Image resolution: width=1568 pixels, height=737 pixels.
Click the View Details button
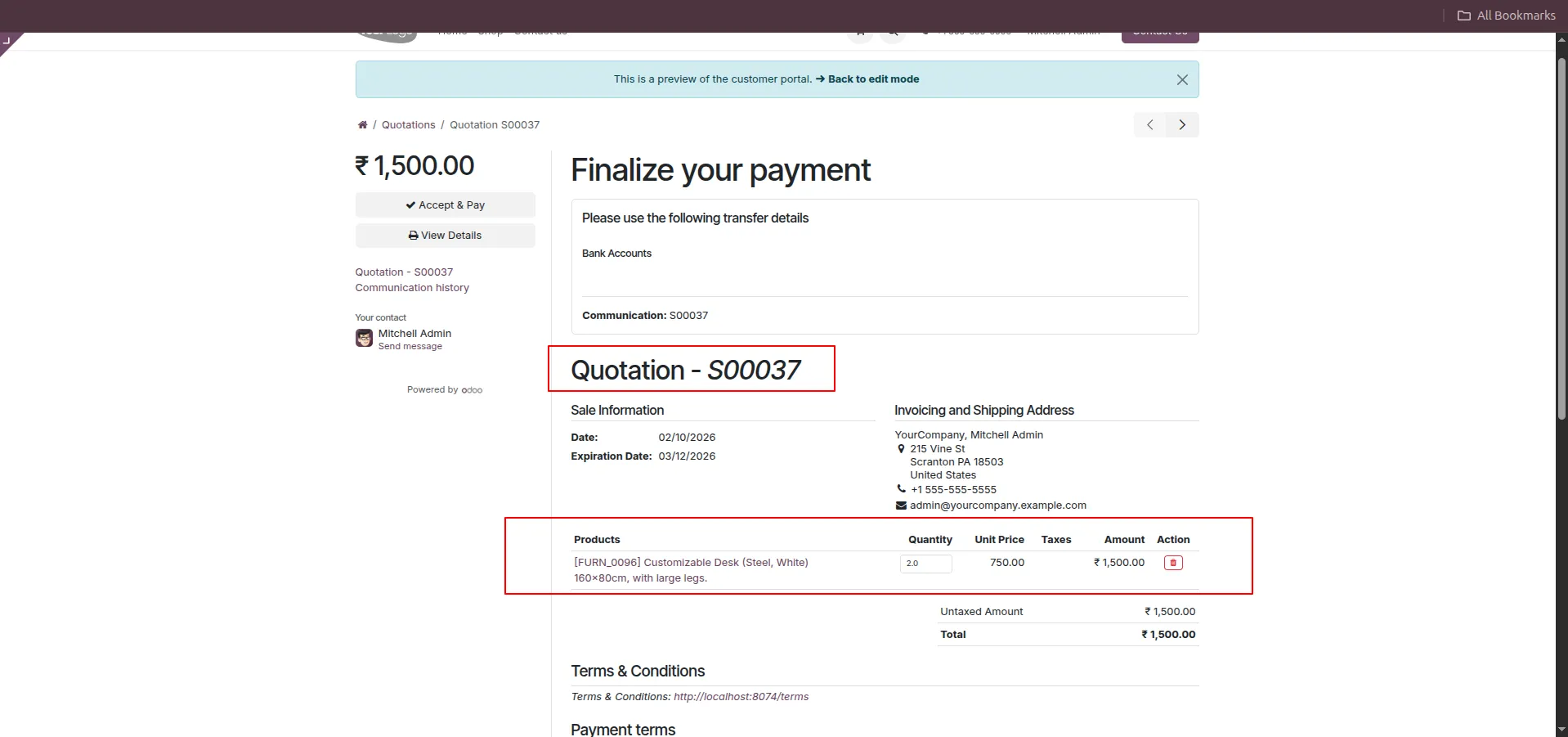pyautogui.click(x=445, y=236)
